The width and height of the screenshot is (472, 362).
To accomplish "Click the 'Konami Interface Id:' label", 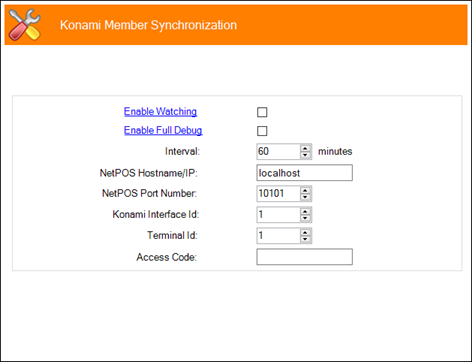I will pyautogui.click(x=156, y=214).
